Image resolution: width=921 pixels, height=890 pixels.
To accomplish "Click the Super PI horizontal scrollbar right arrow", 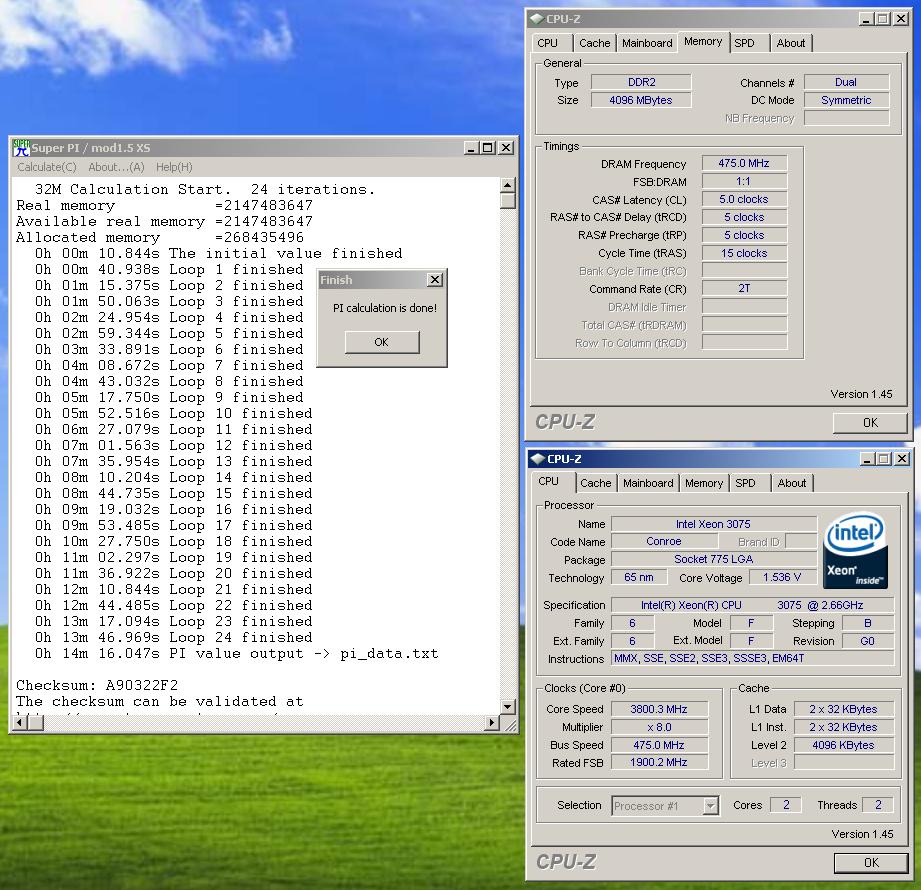I will (492, 723).
